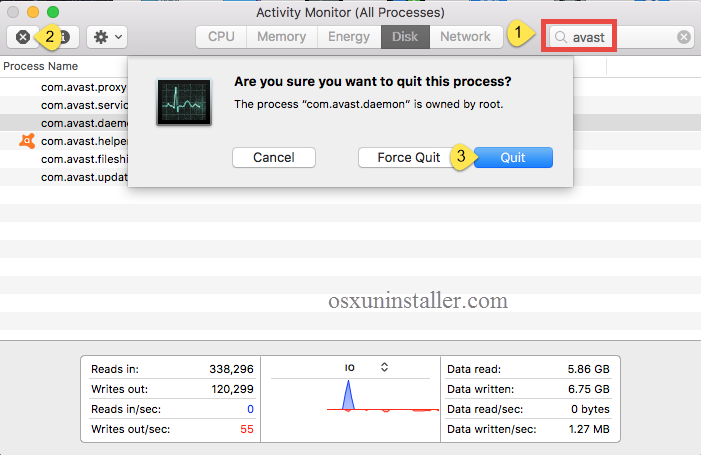
Task: Switch to the Memory tab
Action: coord(281,37)
